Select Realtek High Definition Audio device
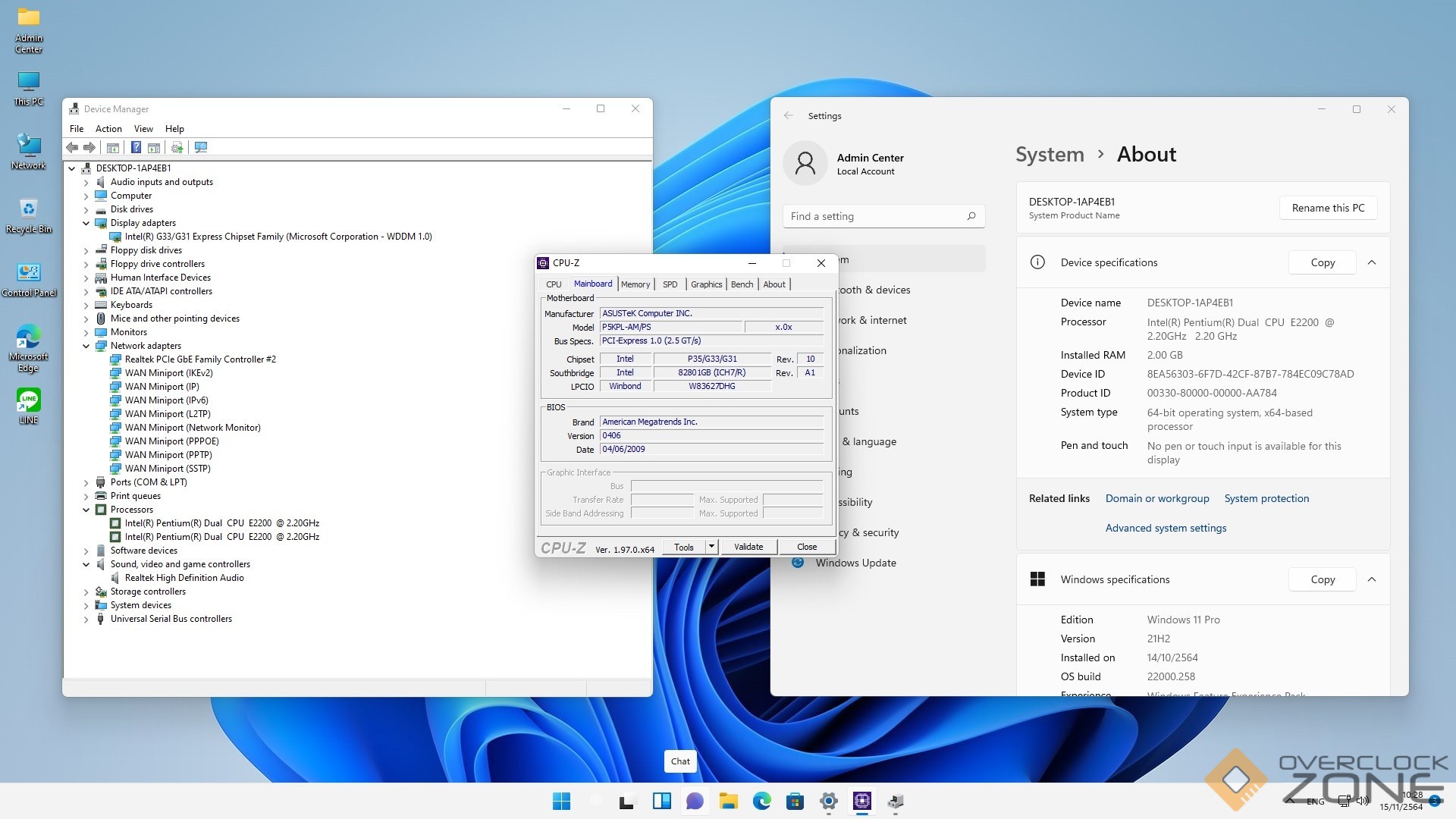The width and height of the screenshot is (1456, 819). 184,578
